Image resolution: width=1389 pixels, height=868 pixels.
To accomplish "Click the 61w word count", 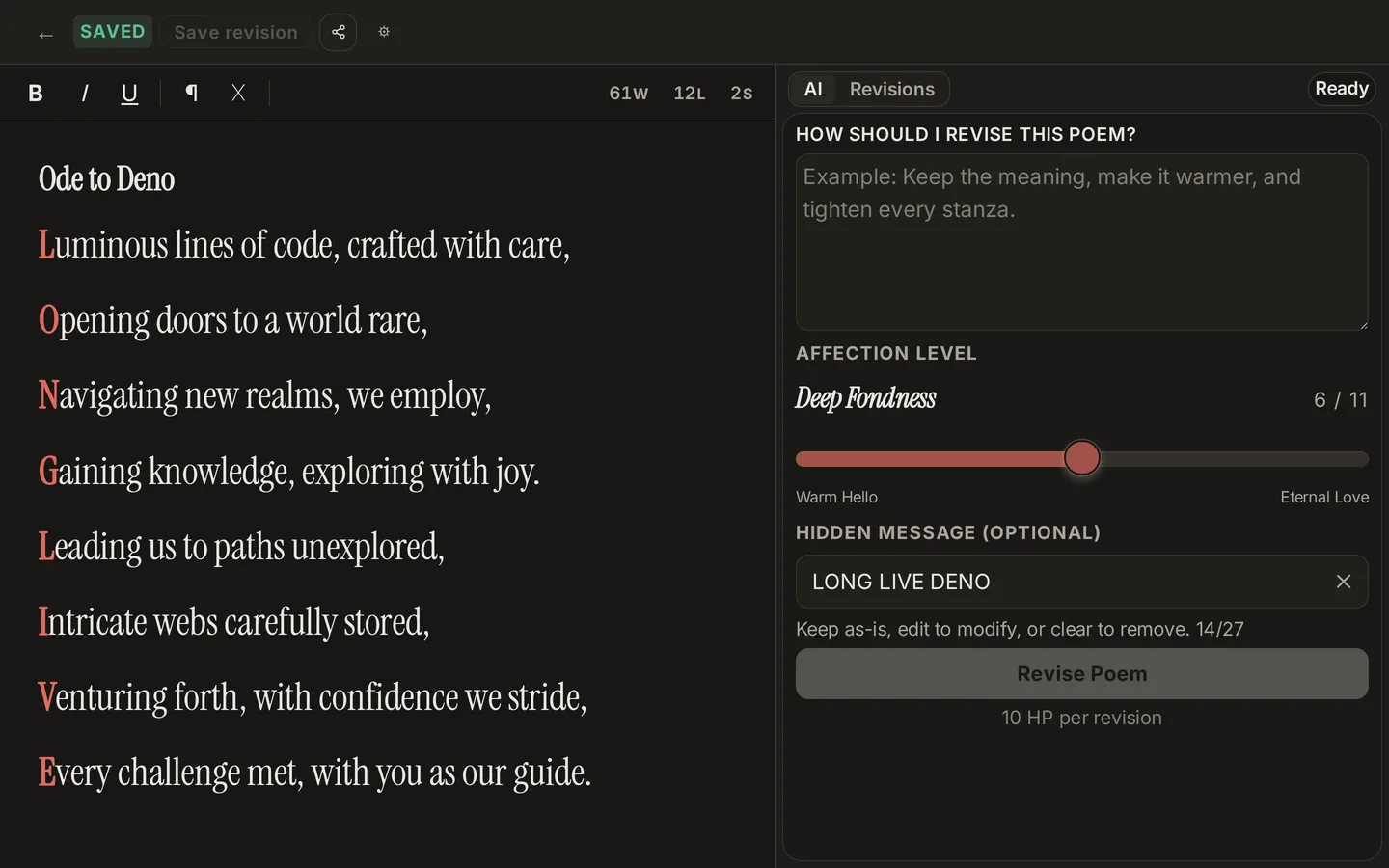I will click(x=629, y=94).
